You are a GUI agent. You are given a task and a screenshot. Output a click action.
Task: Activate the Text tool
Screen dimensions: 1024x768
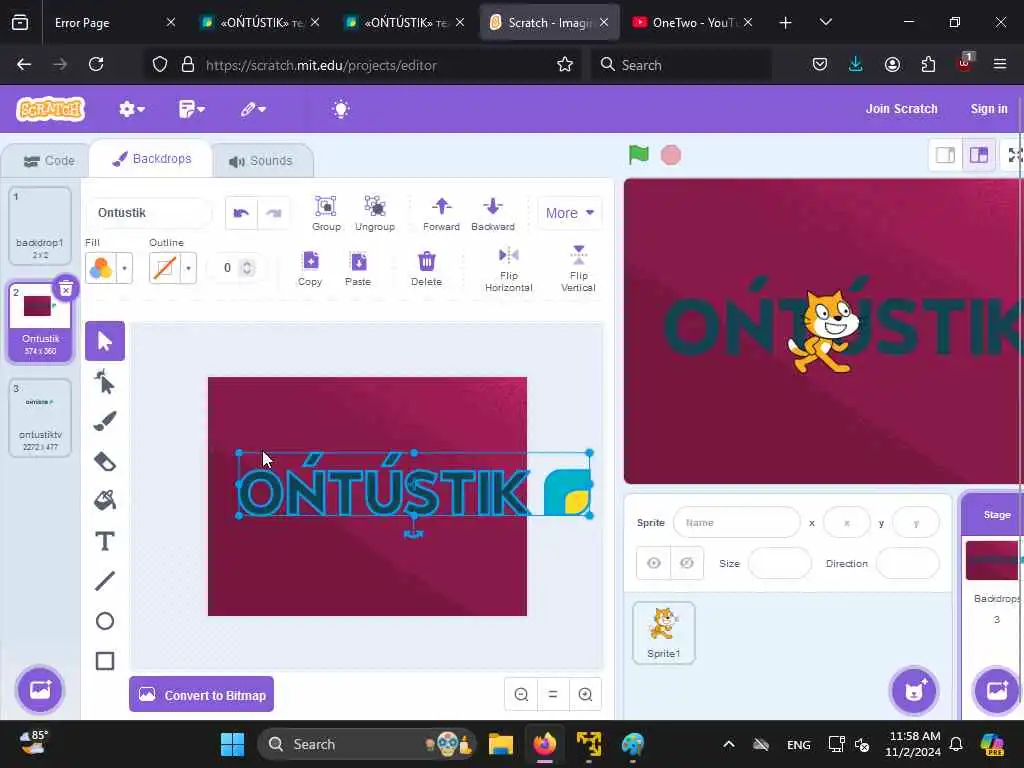[x=104, y=541]
